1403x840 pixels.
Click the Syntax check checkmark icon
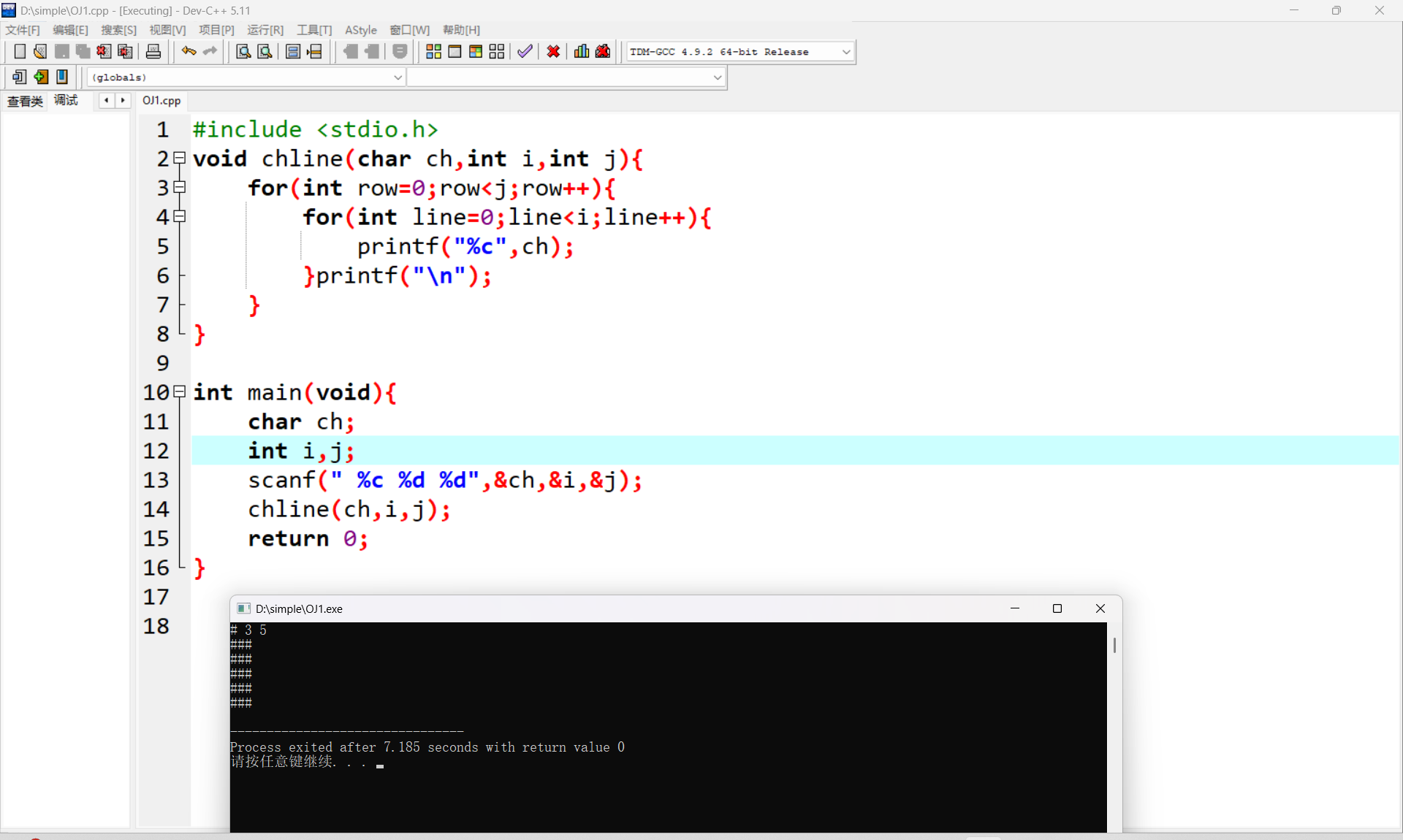pos(525,51)
